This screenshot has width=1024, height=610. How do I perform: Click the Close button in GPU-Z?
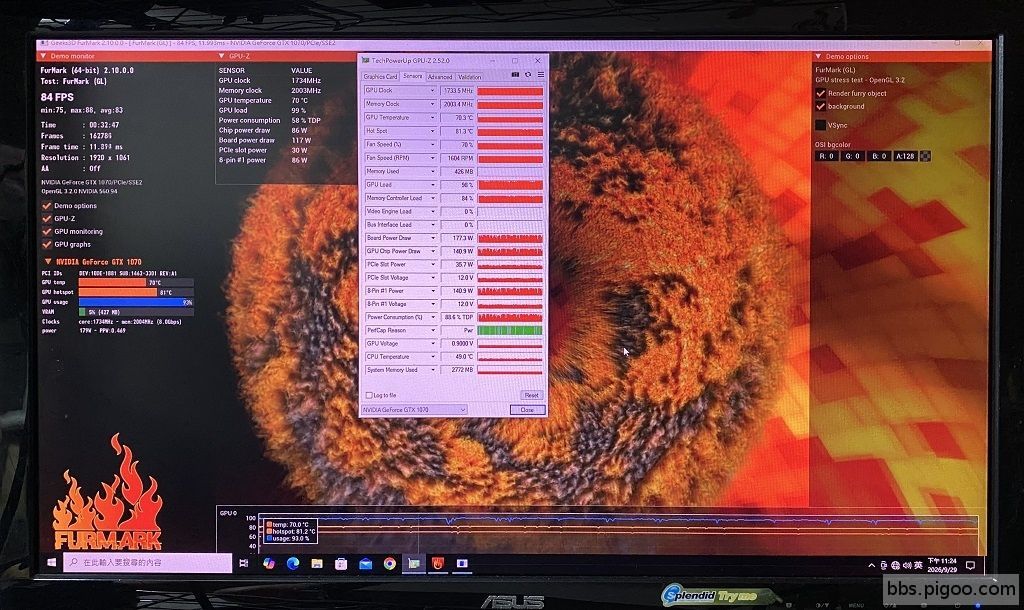tap(527, 409)
